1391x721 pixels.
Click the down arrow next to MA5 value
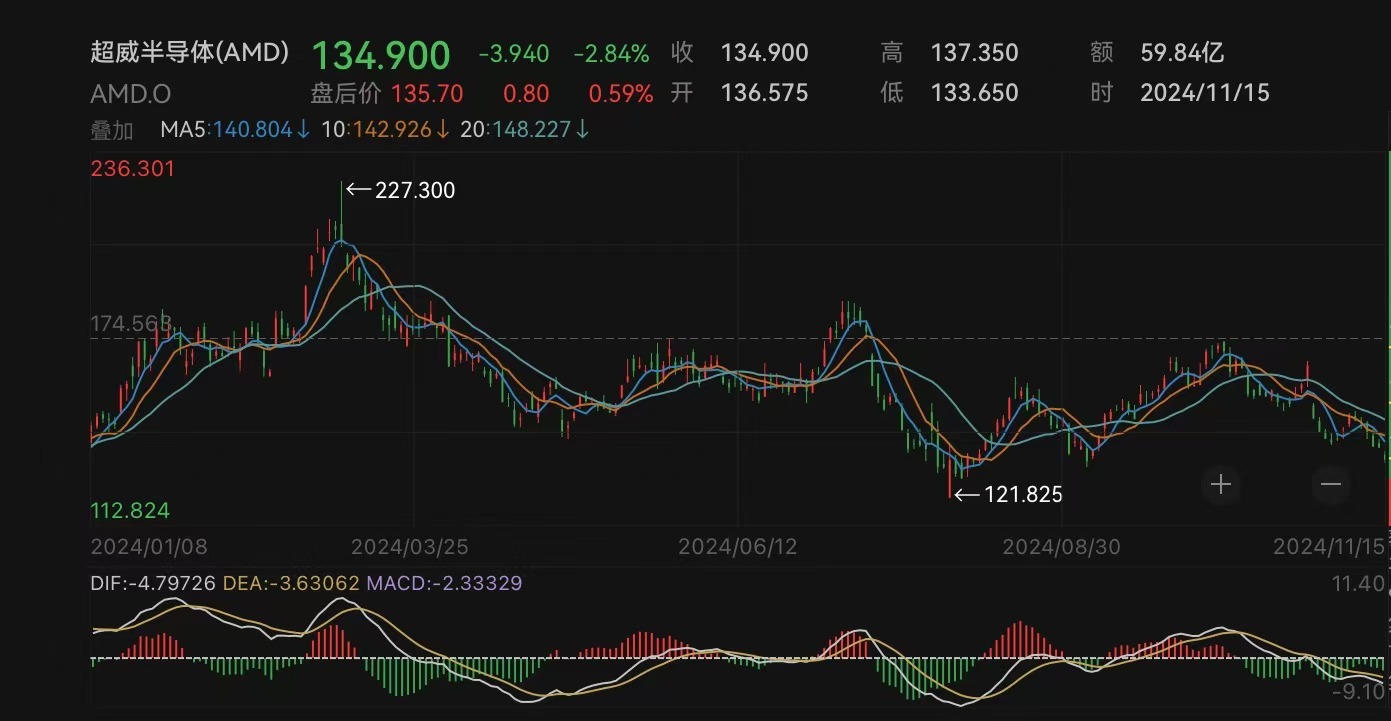[303, 130]
